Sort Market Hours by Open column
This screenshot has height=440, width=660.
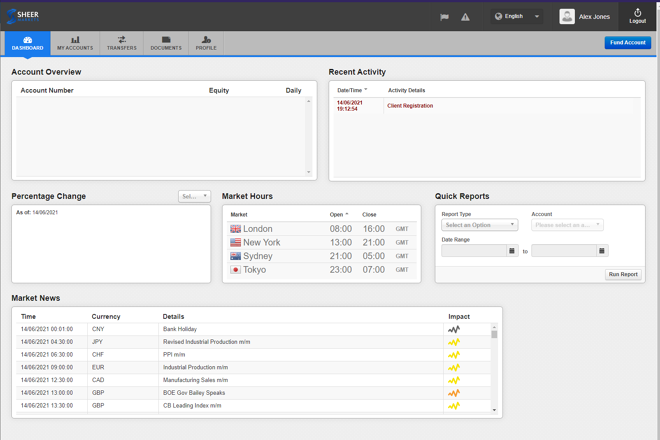tap(339, 215)
